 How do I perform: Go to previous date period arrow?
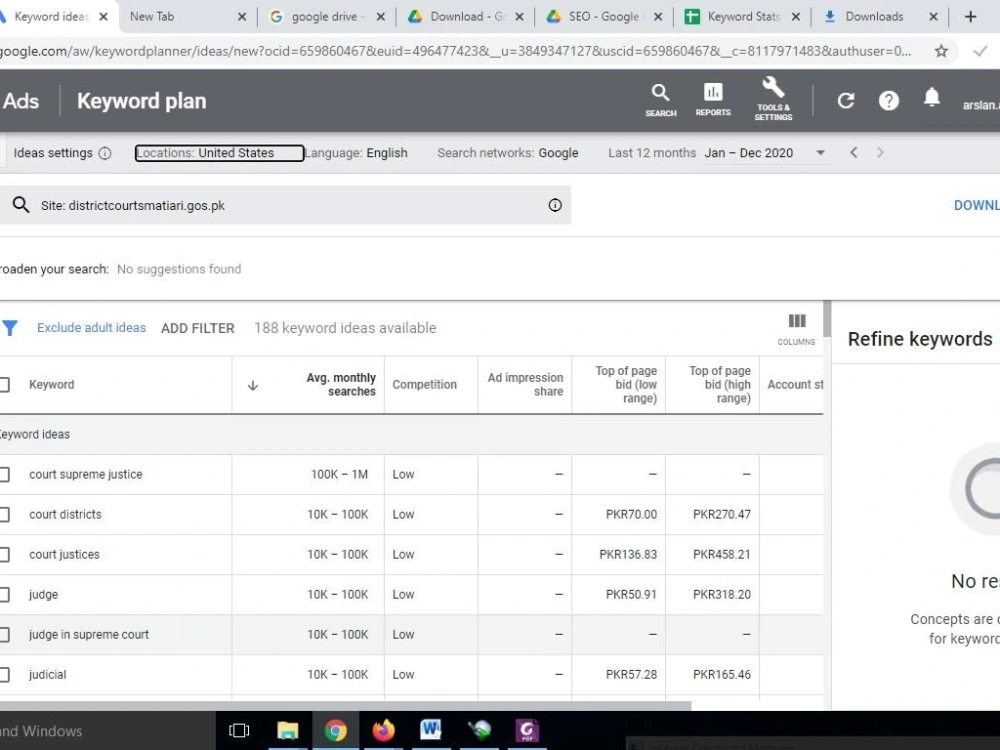point(853,152)
